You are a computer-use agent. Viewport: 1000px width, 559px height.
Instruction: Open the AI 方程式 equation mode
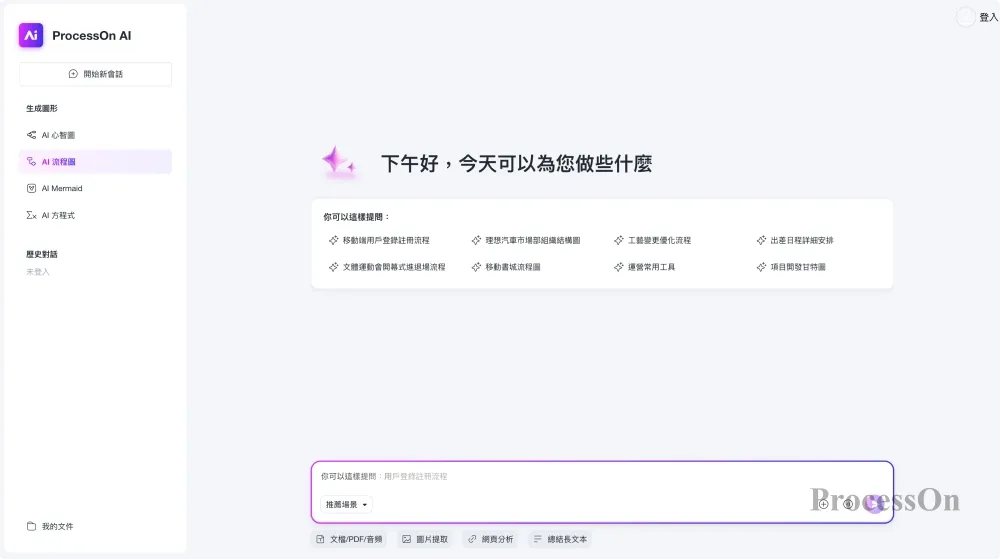point(96,215)
